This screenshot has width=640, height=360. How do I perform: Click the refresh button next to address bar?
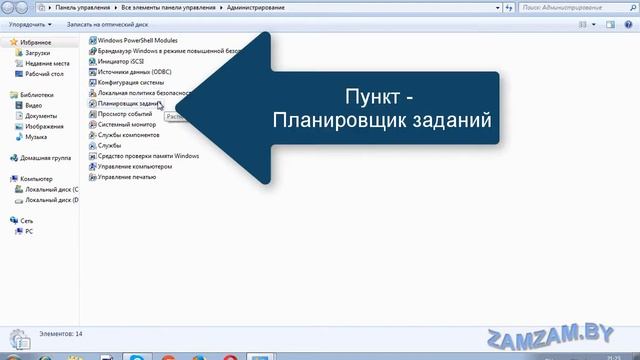(x=509, y=7)
